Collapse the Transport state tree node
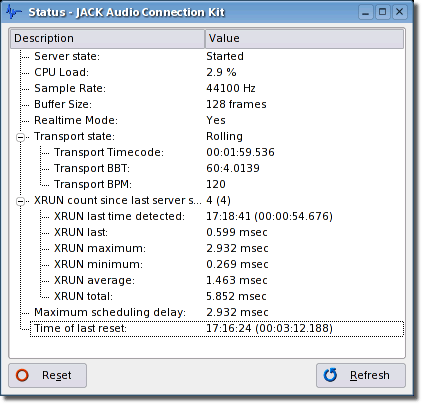 tap(21, 137)
